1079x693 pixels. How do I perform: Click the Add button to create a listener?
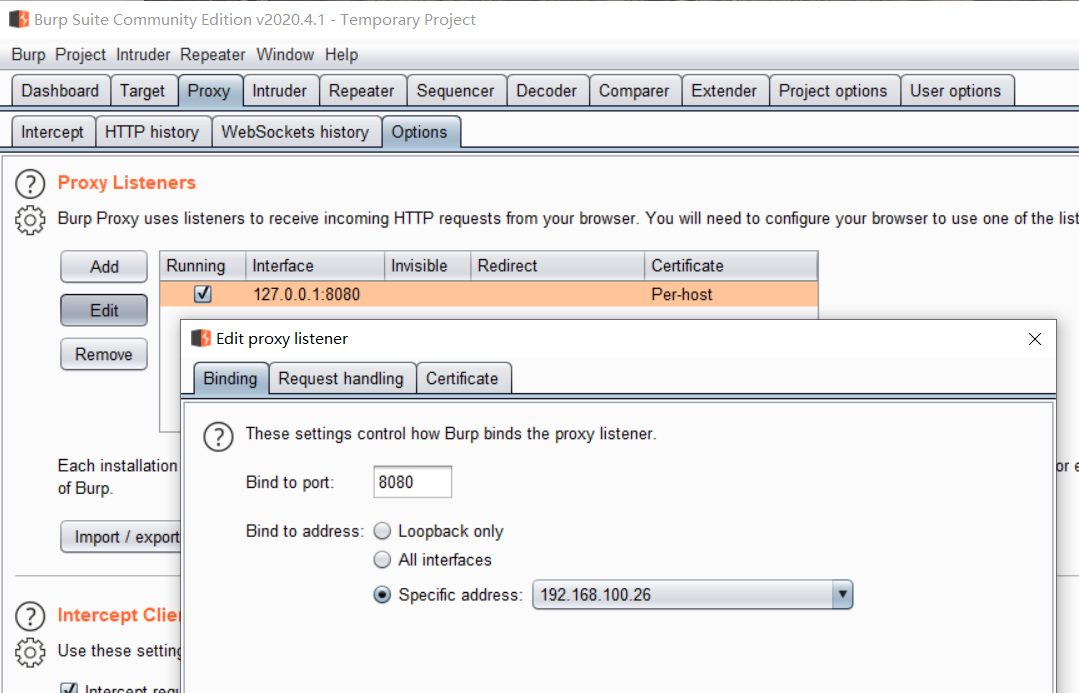click(x=103, y=267)
